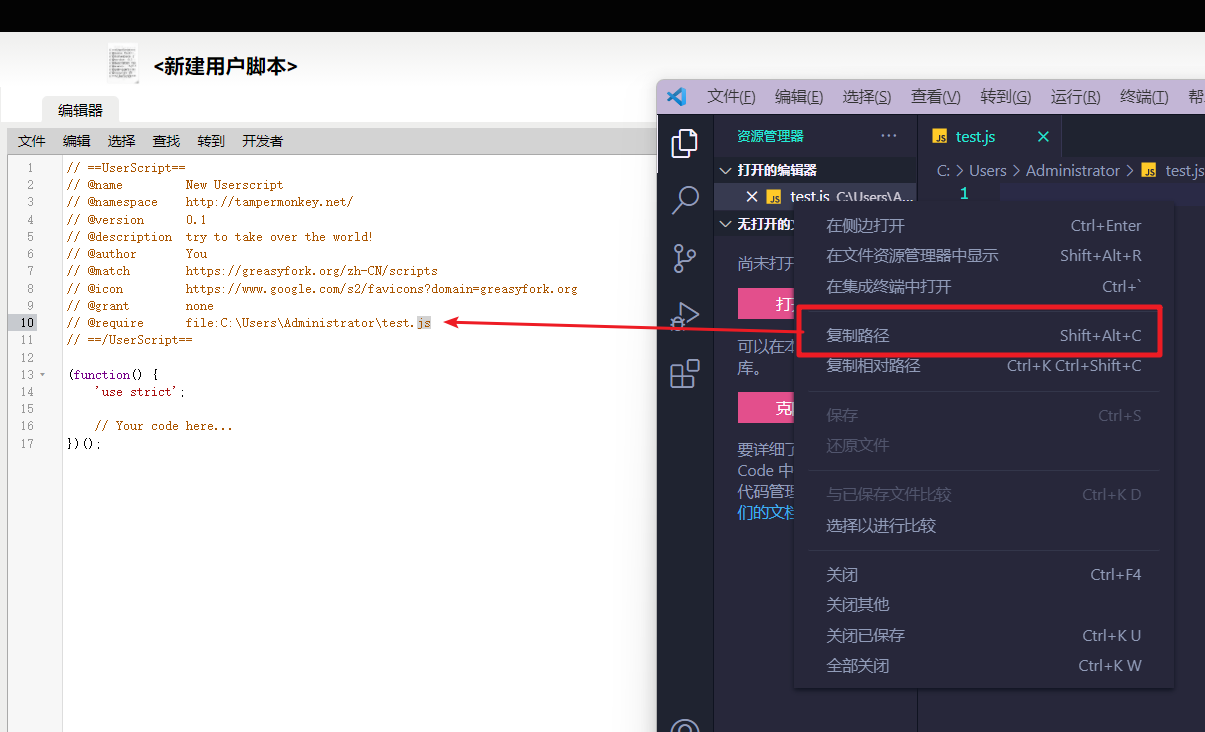Viewport: 1205px width, 732px height.
Task: Click the Administrator breadcrumb segment
Action: (x=1072, y=171)
